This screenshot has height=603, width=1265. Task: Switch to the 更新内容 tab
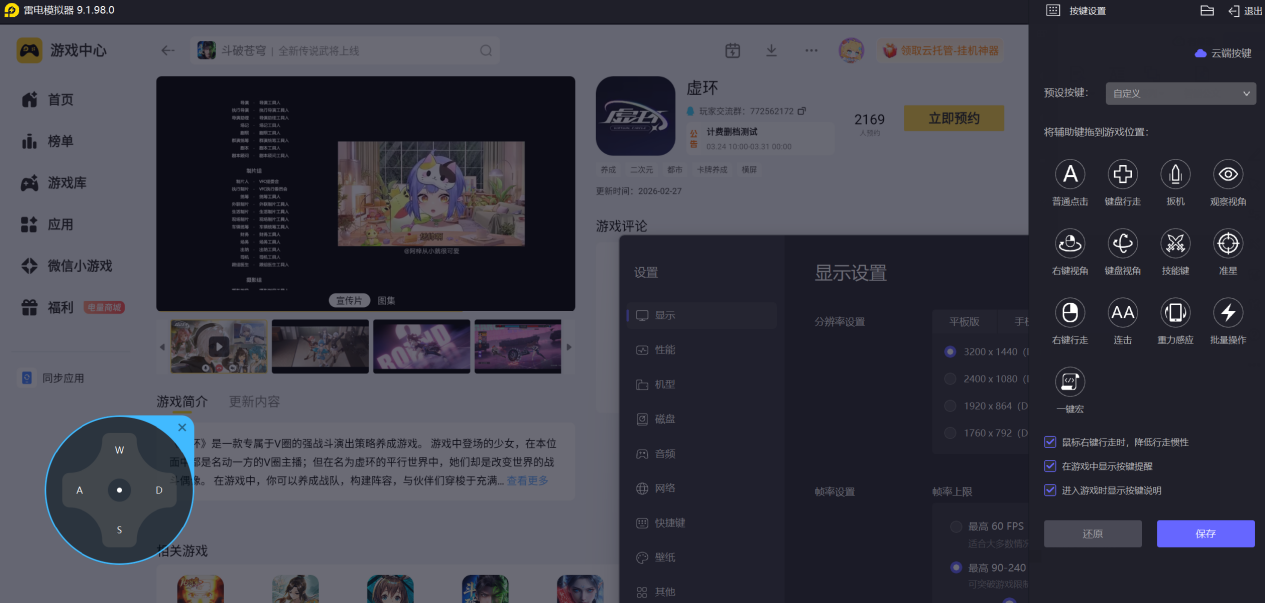point(254,401)
